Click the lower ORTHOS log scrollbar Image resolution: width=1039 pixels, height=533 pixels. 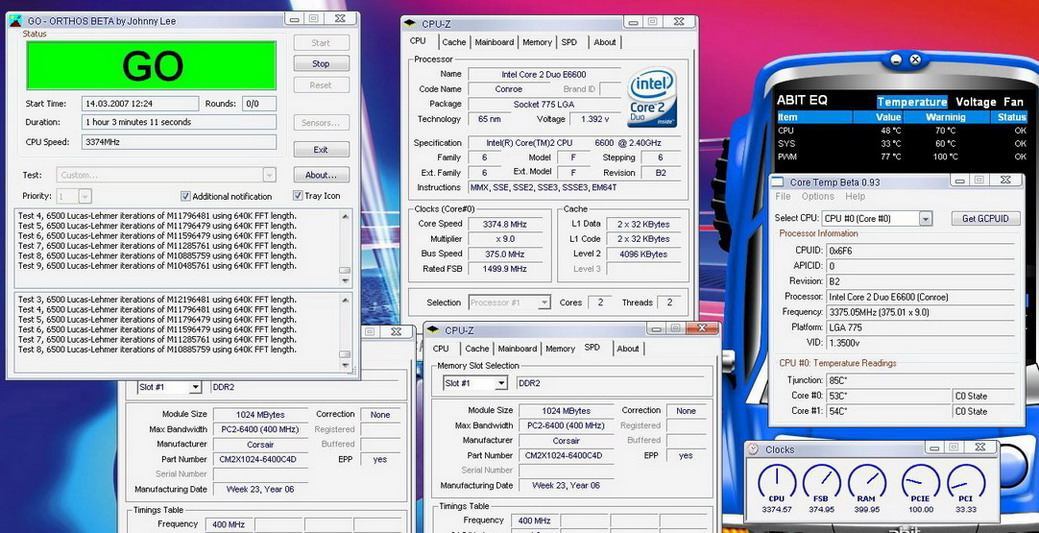345,331
